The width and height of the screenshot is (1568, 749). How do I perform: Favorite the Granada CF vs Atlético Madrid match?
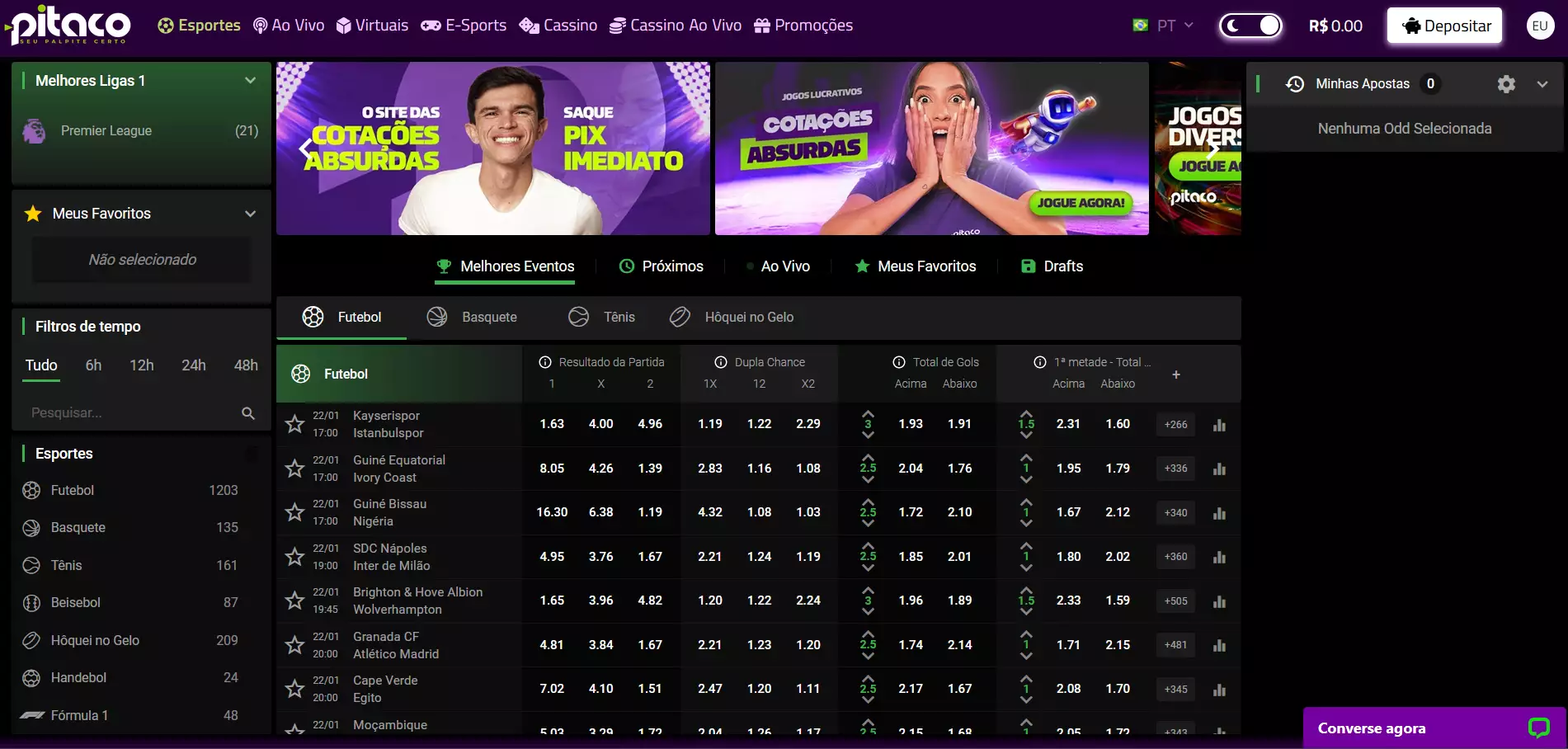(294, 645)
